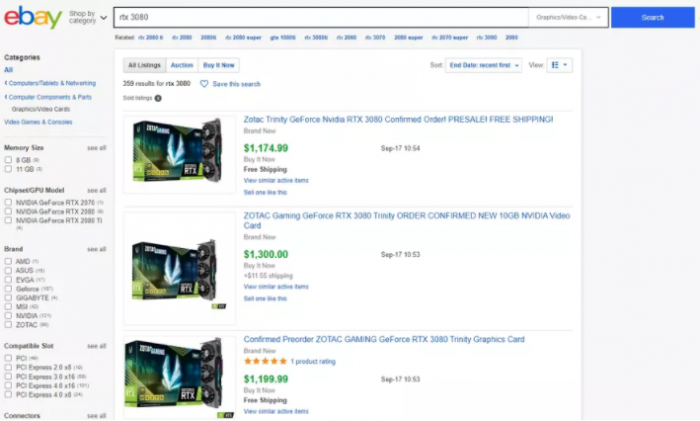700x421 pixels.
Task: Open the Sort End Date dropdown
Action: pos(483,65)
